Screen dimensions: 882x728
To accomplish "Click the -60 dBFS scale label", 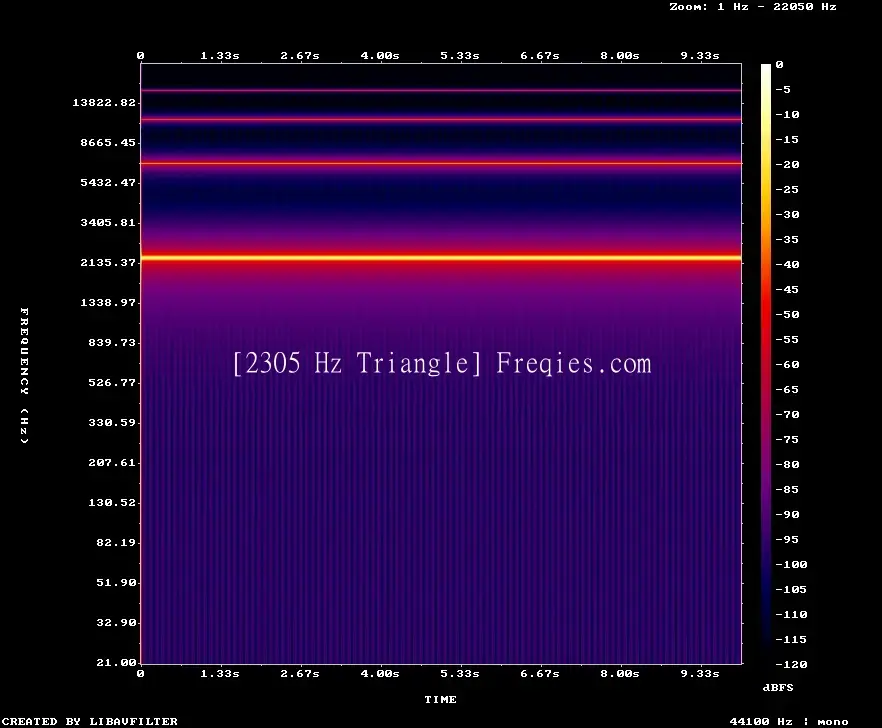I will point(787,365).
